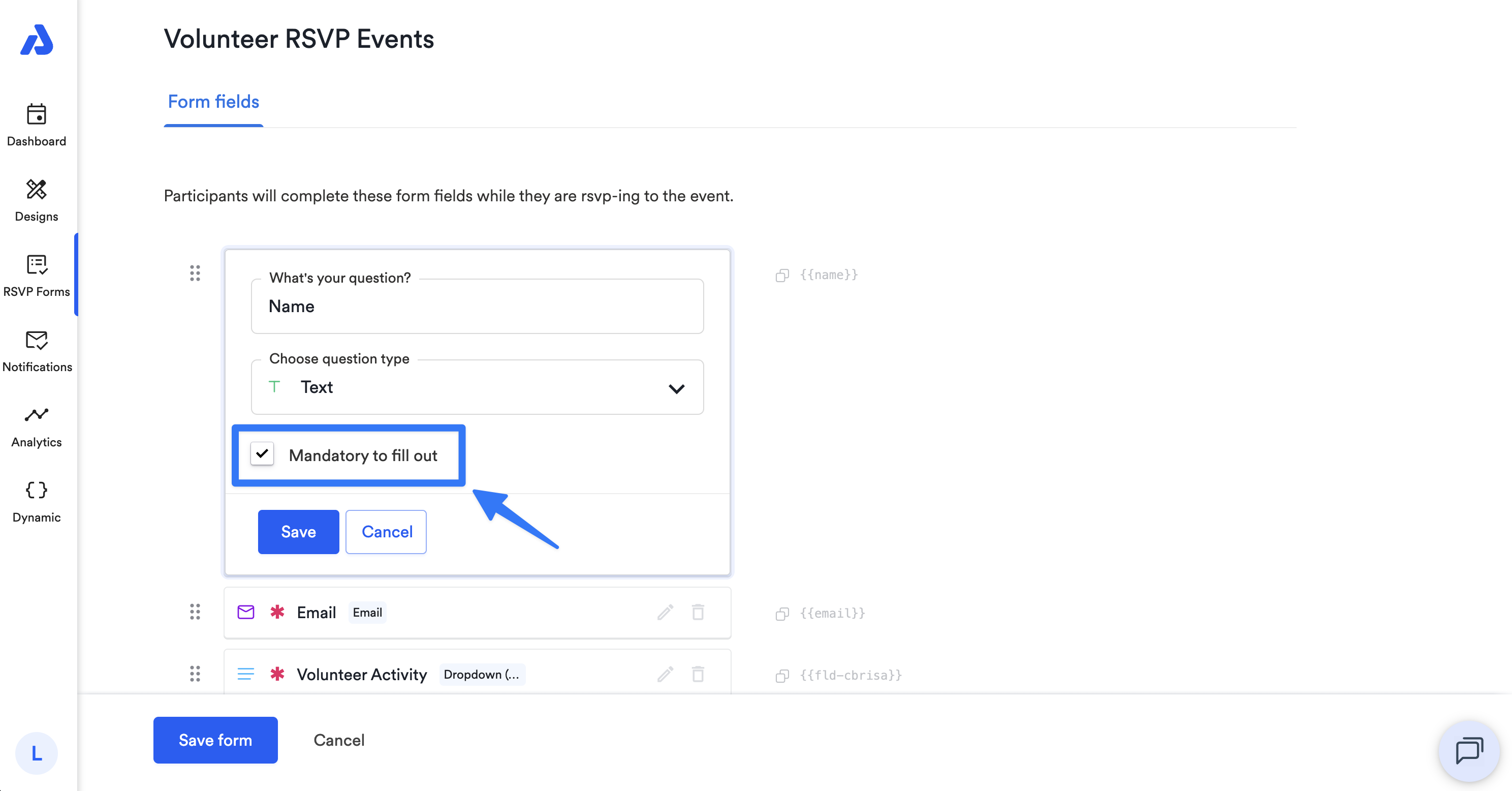
Task: Click the Save button for the Name field
Action: tap(298, 531)
